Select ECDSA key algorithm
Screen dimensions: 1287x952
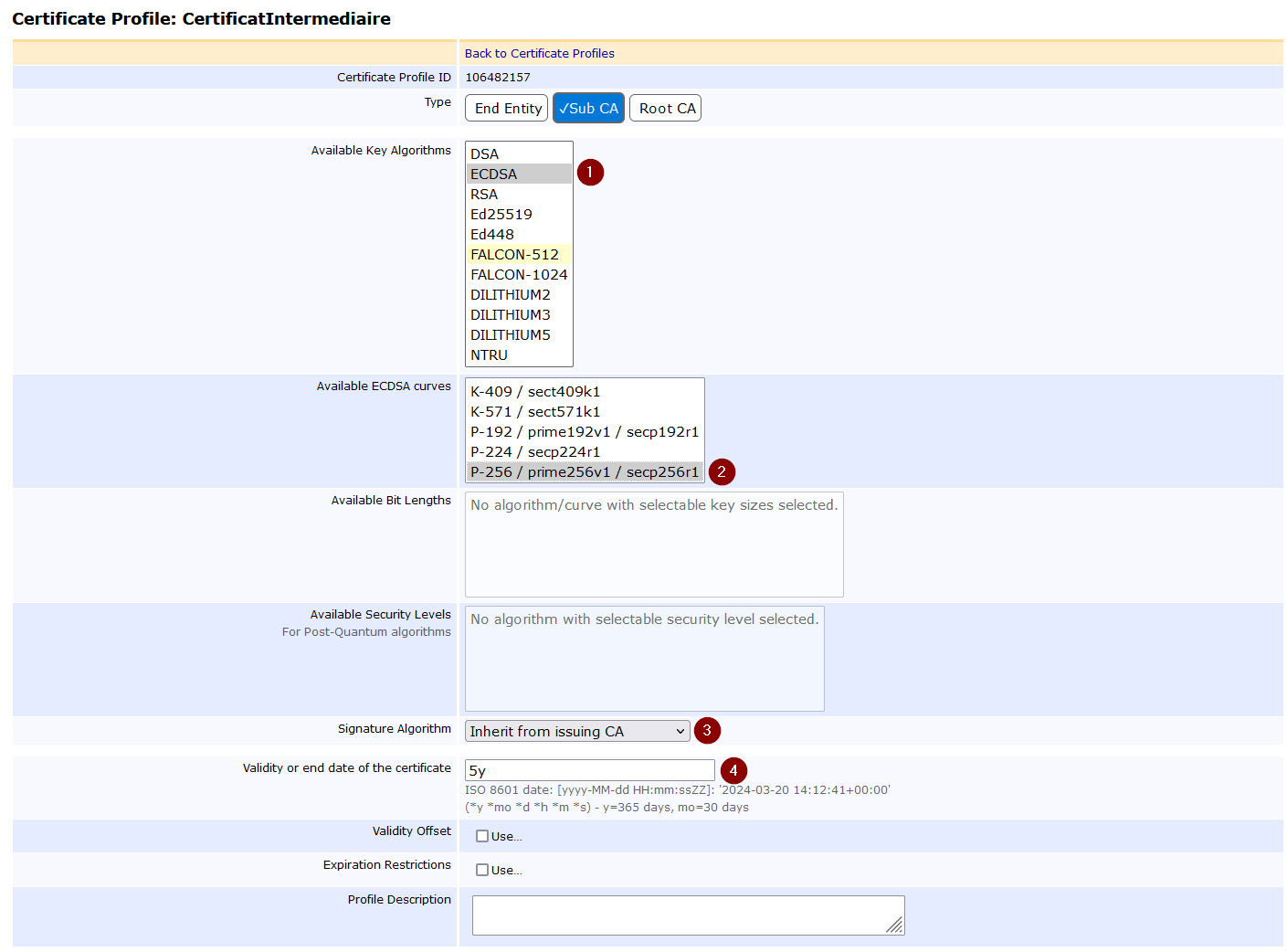[494, 175]
